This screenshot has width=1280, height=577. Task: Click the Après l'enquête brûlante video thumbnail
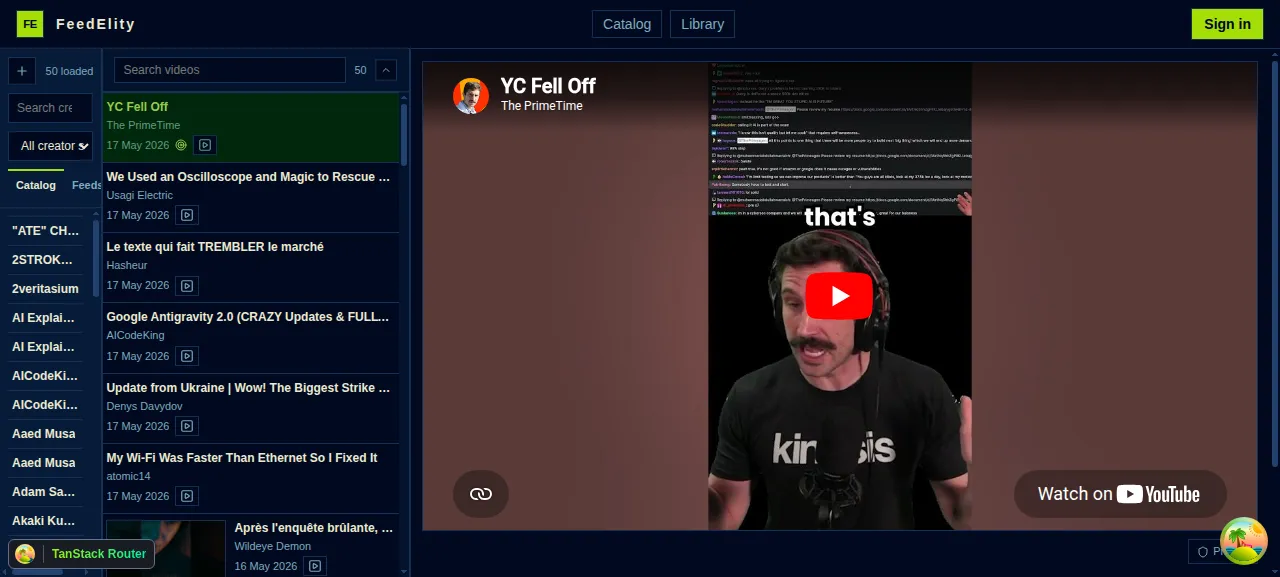[165, 548]
